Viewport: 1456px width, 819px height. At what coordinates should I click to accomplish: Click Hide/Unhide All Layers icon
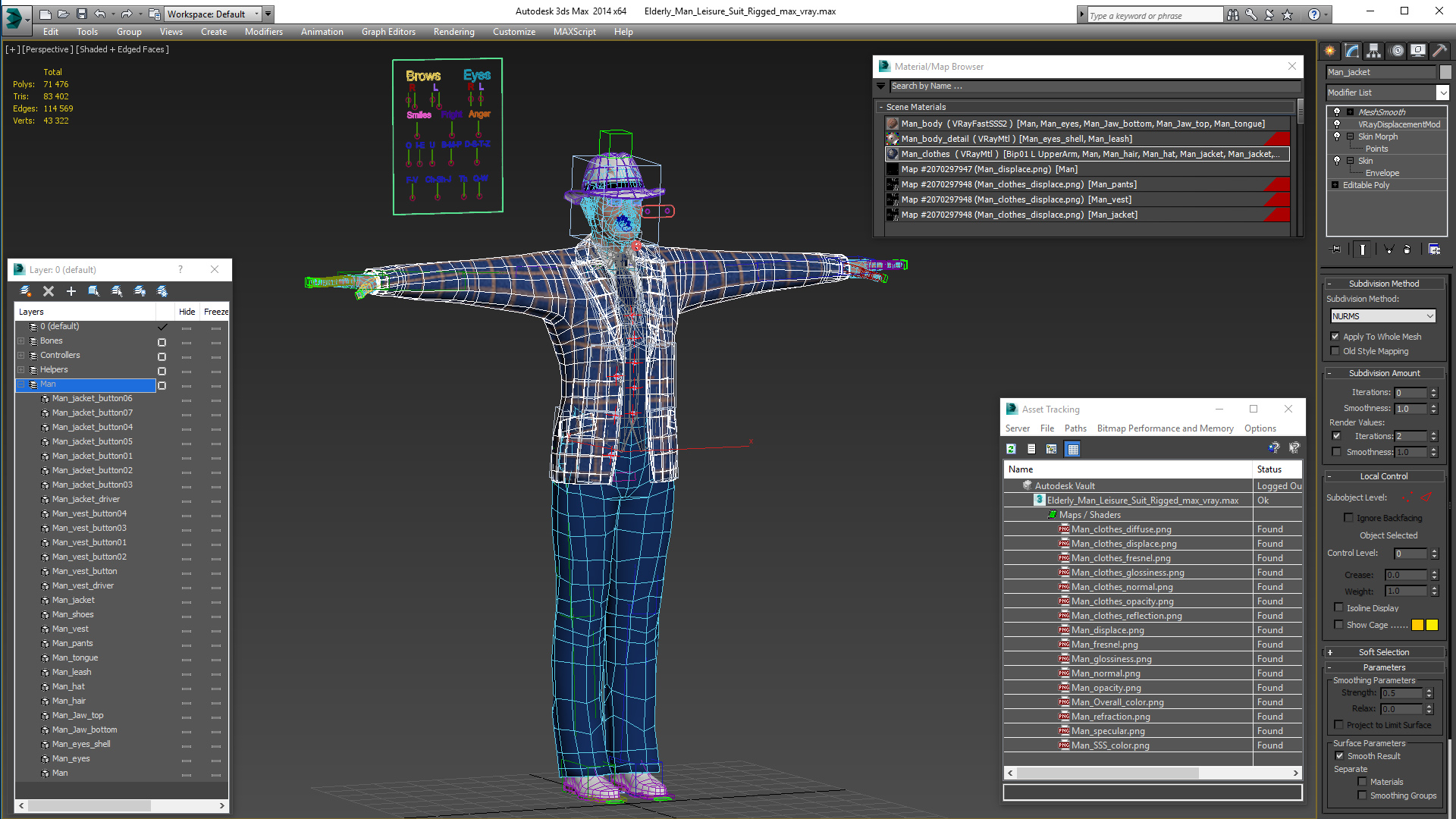click(x=140, y=291)
